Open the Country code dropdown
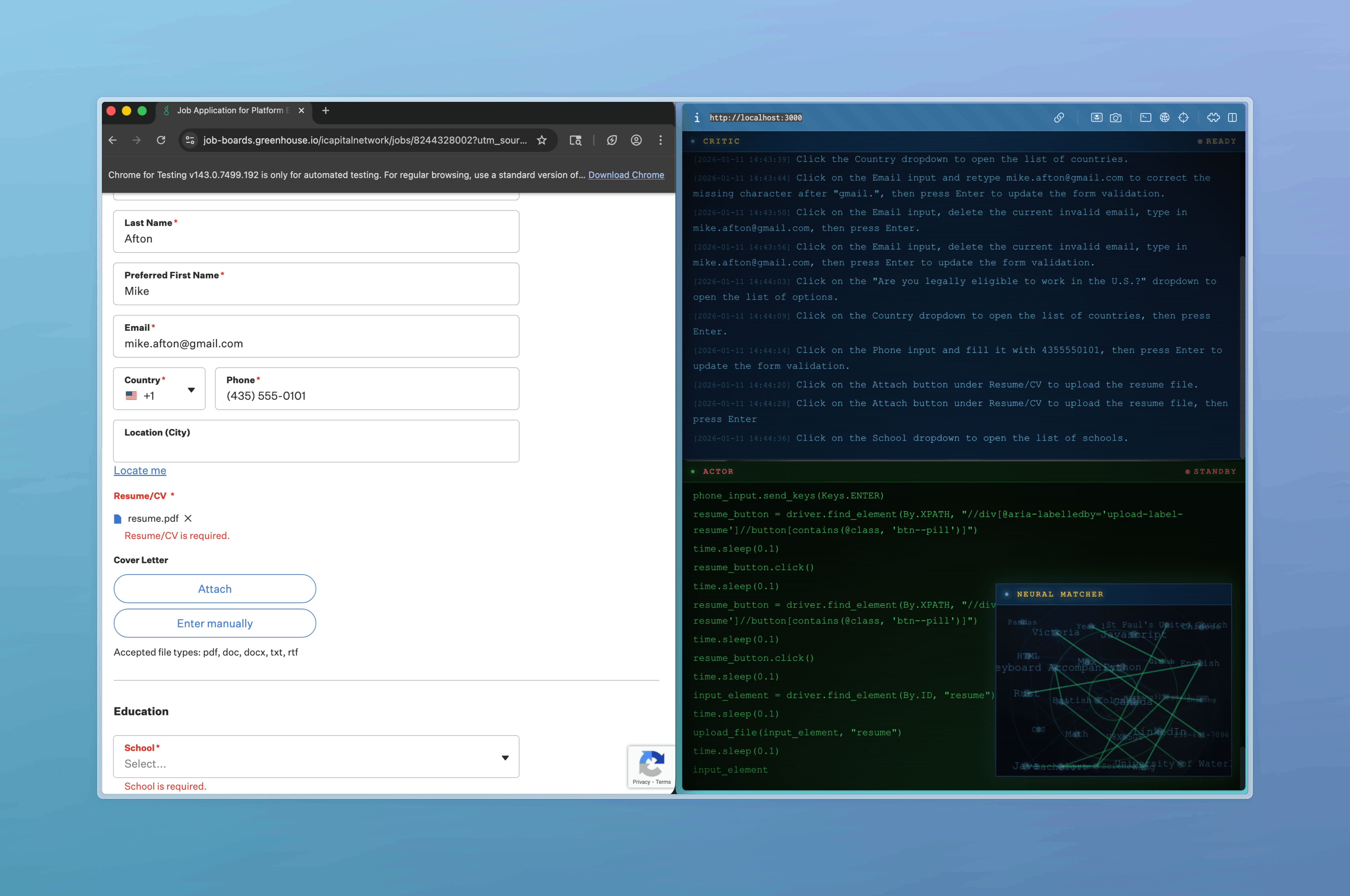Viewport: 1350px width, 896px height. pos(159,389)
